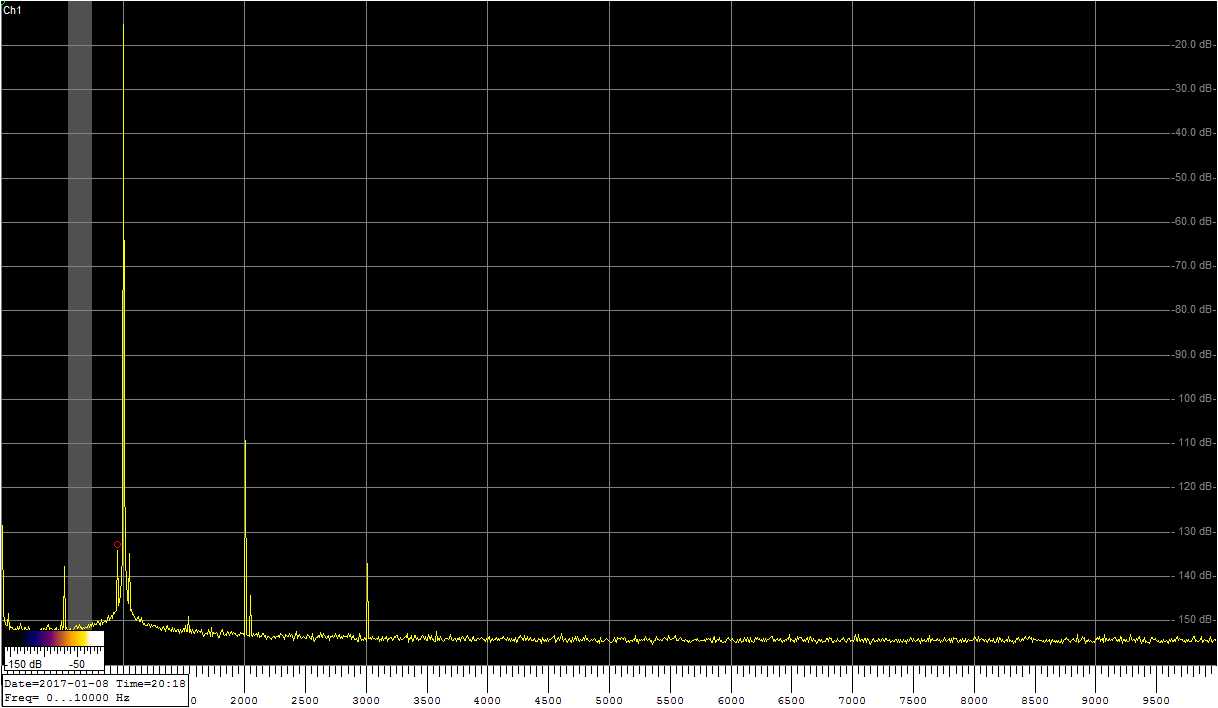Click the -40.0 dB axis label
The width and height of the screenshot is (1218, 708).
click(x=1193, y=133)
